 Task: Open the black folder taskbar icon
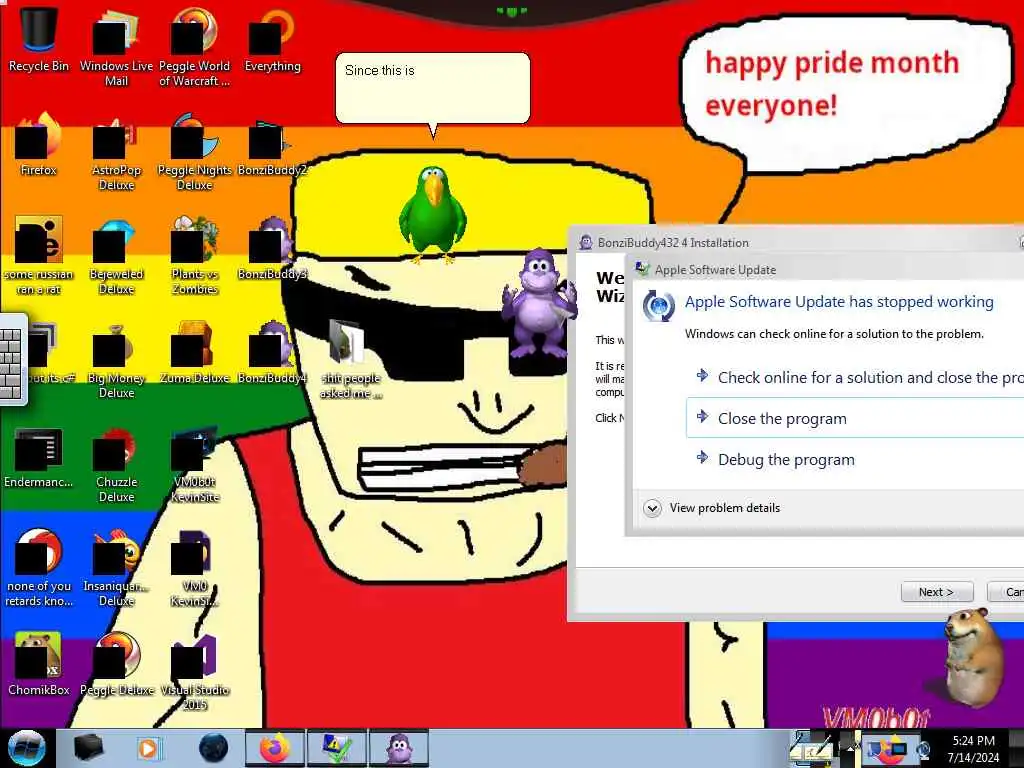(88, 748)
